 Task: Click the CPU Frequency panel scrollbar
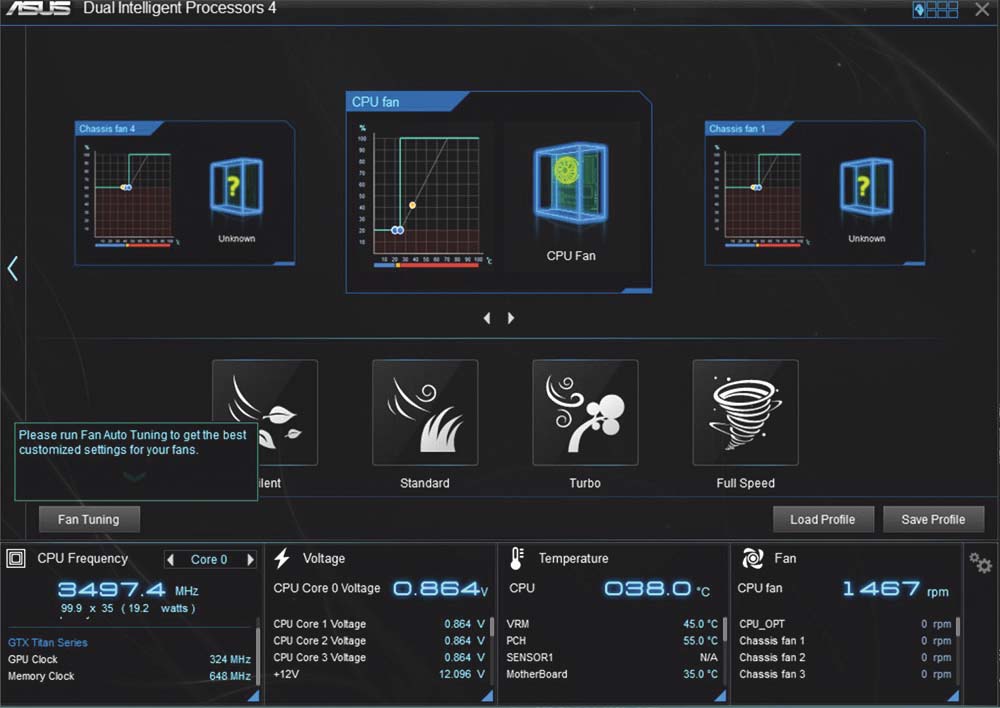258,656
